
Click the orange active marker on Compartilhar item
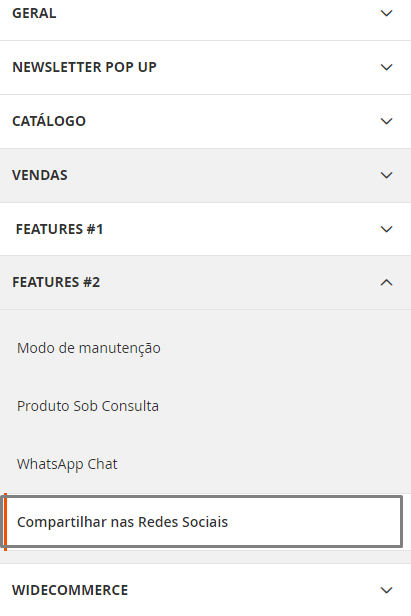[5, 522]
